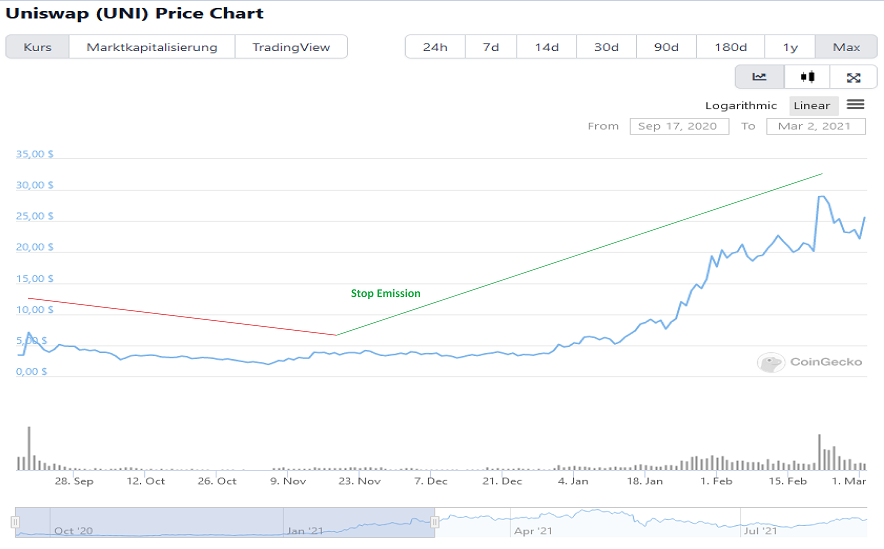The height and width of the screenshot is (549, 884).
Task: Click the shaded navigator selection area
Action: pos(226,522)
